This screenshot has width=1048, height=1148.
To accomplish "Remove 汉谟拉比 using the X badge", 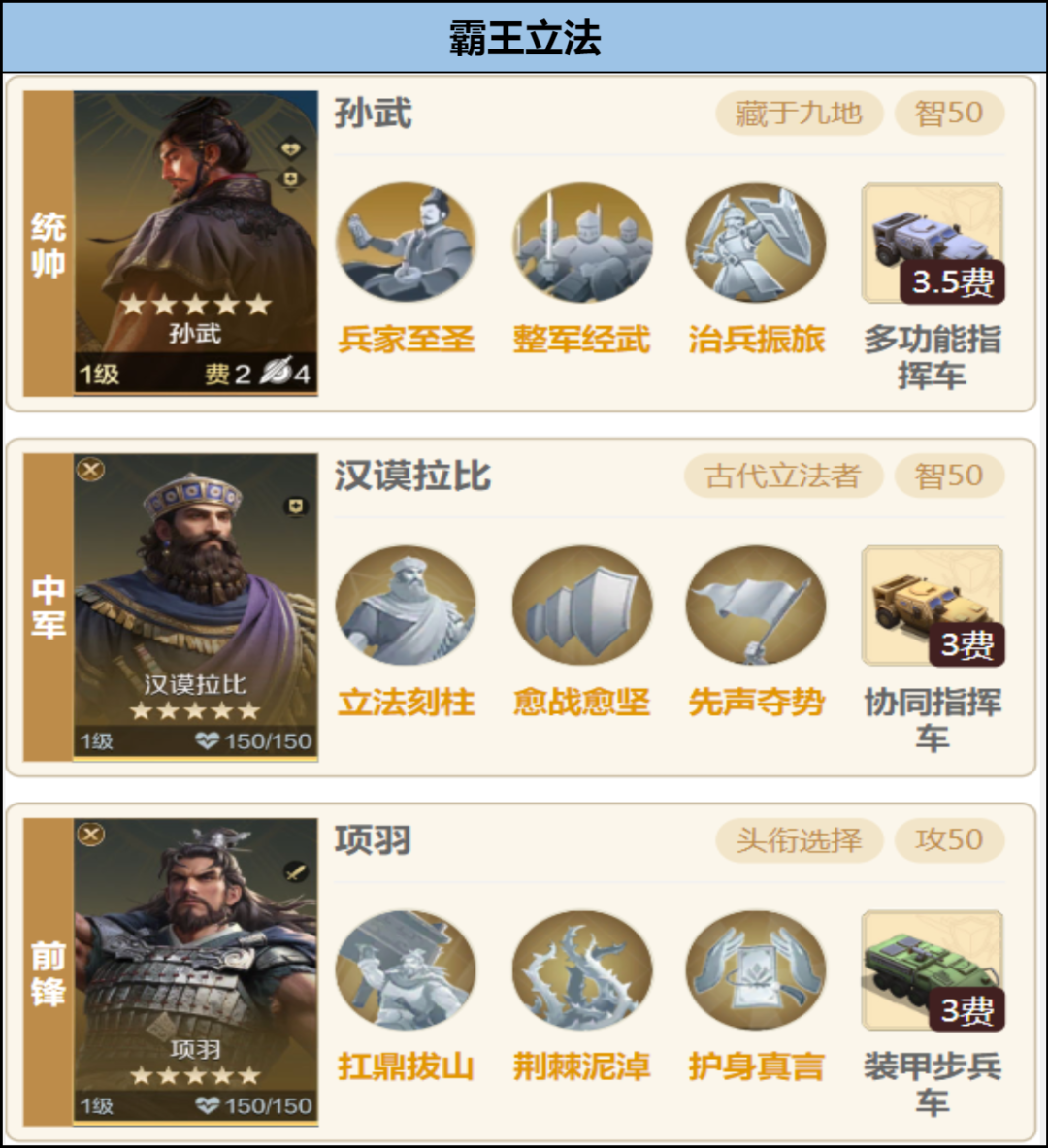I will [x=91, y=470].
